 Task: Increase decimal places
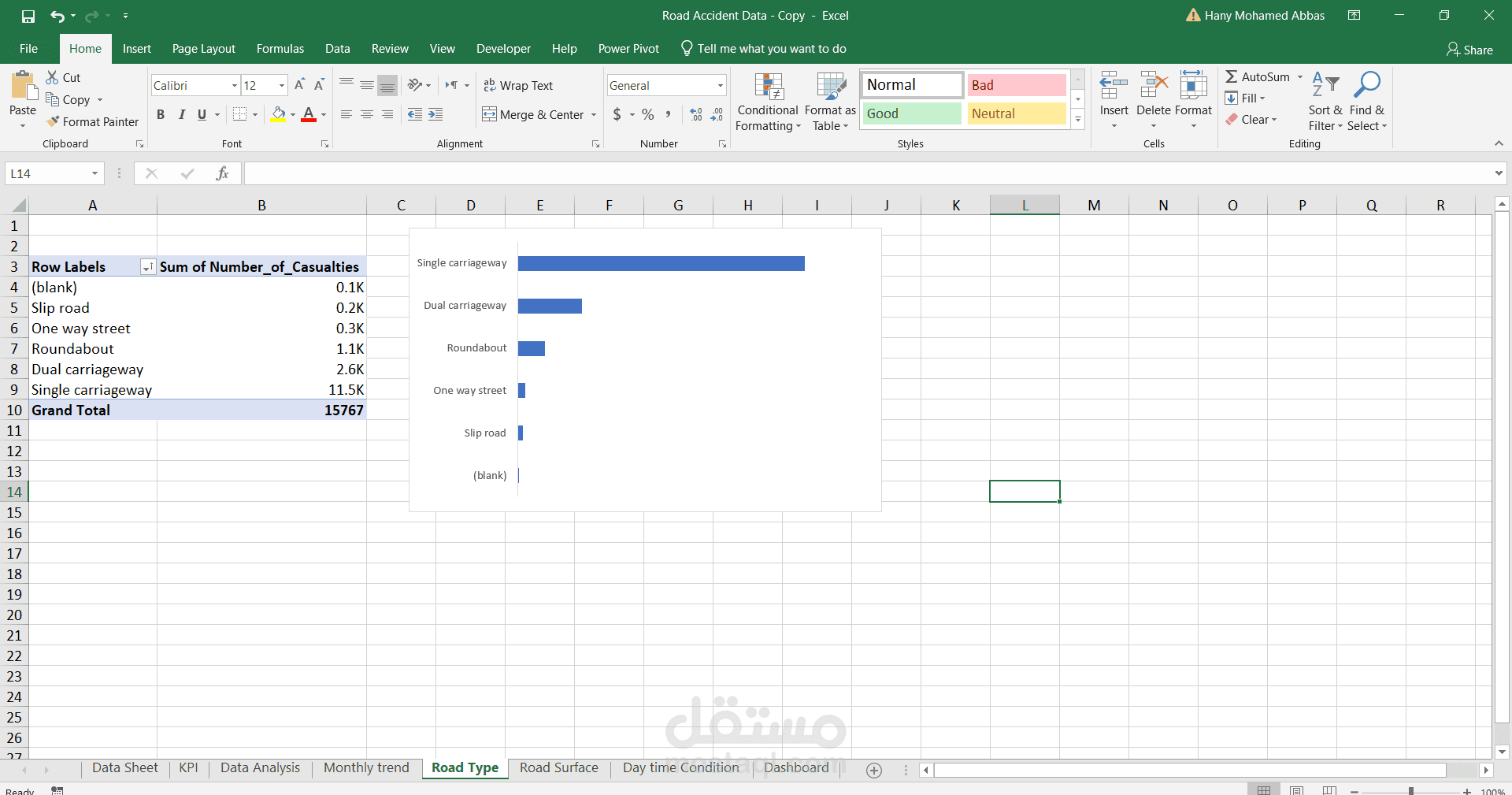click(696, 114)
